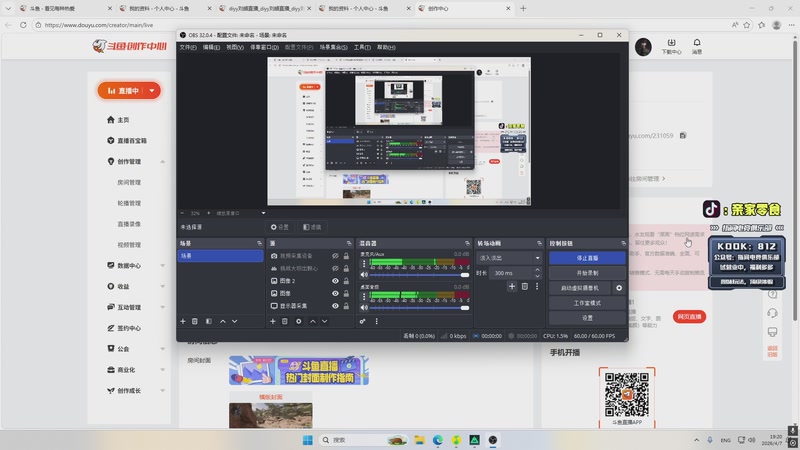Hide the Display Capture source

(x=335, y=306)
